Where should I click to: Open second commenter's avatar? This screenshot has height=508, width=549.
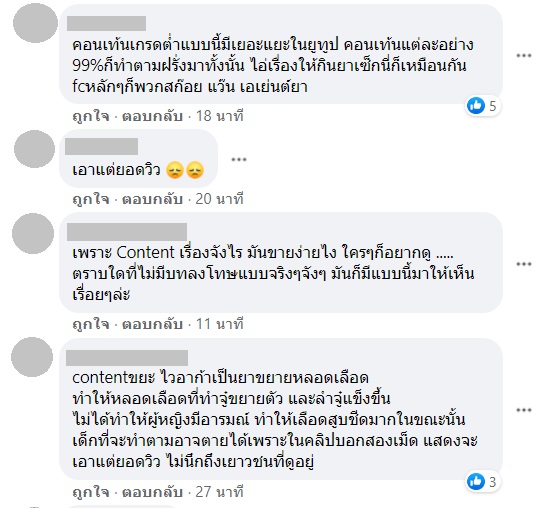click(x=34, y=149)
